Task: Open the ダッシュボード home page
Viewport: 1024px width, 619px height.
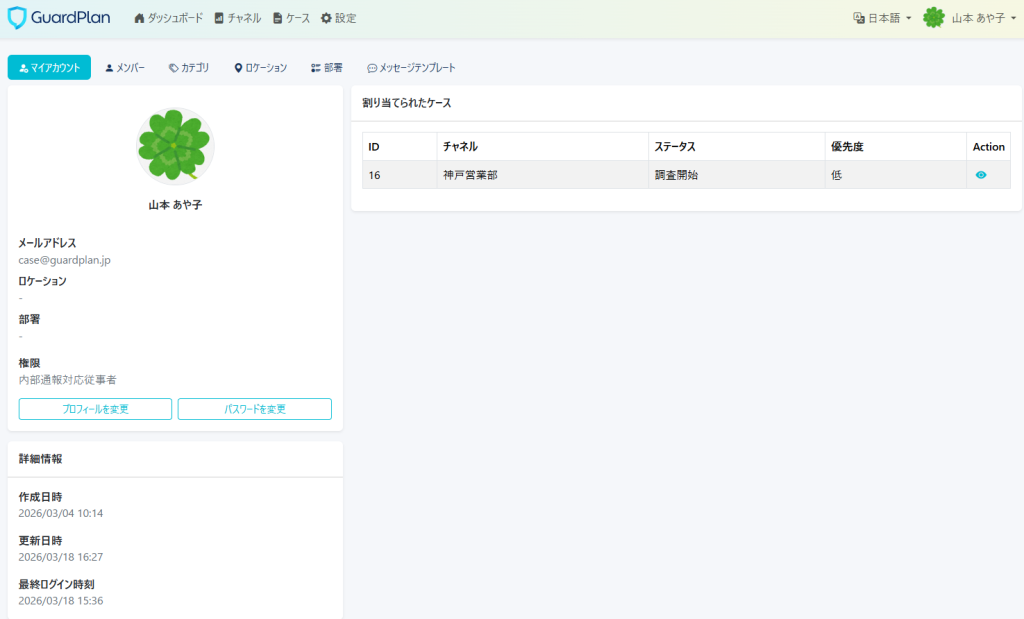Action: pyautogui.click(x=168, y=18)
